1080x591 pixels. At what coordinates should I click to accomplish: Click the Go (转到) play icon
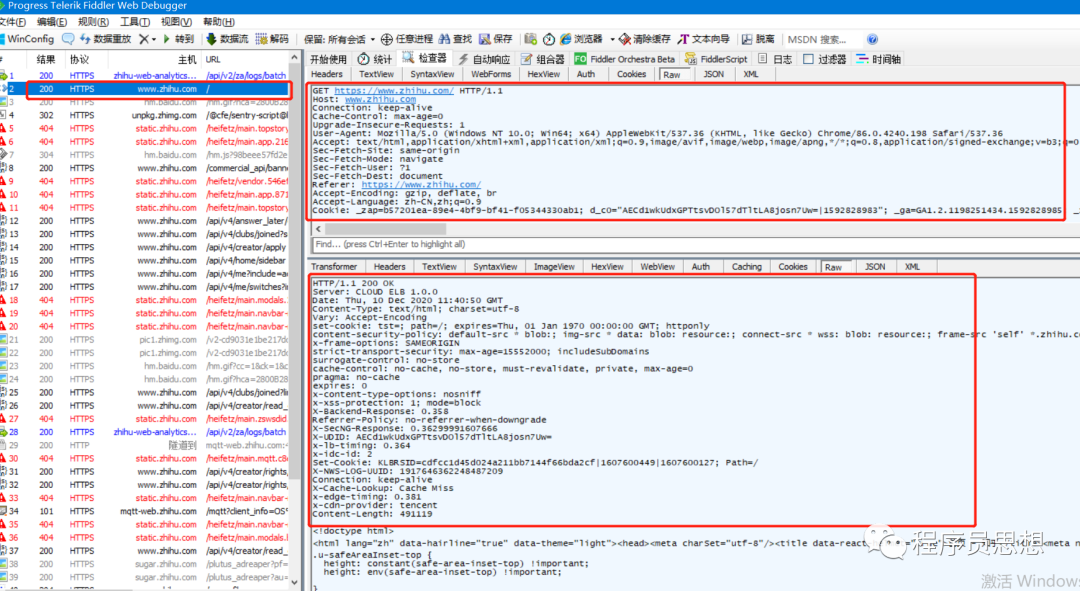[166, 39]
